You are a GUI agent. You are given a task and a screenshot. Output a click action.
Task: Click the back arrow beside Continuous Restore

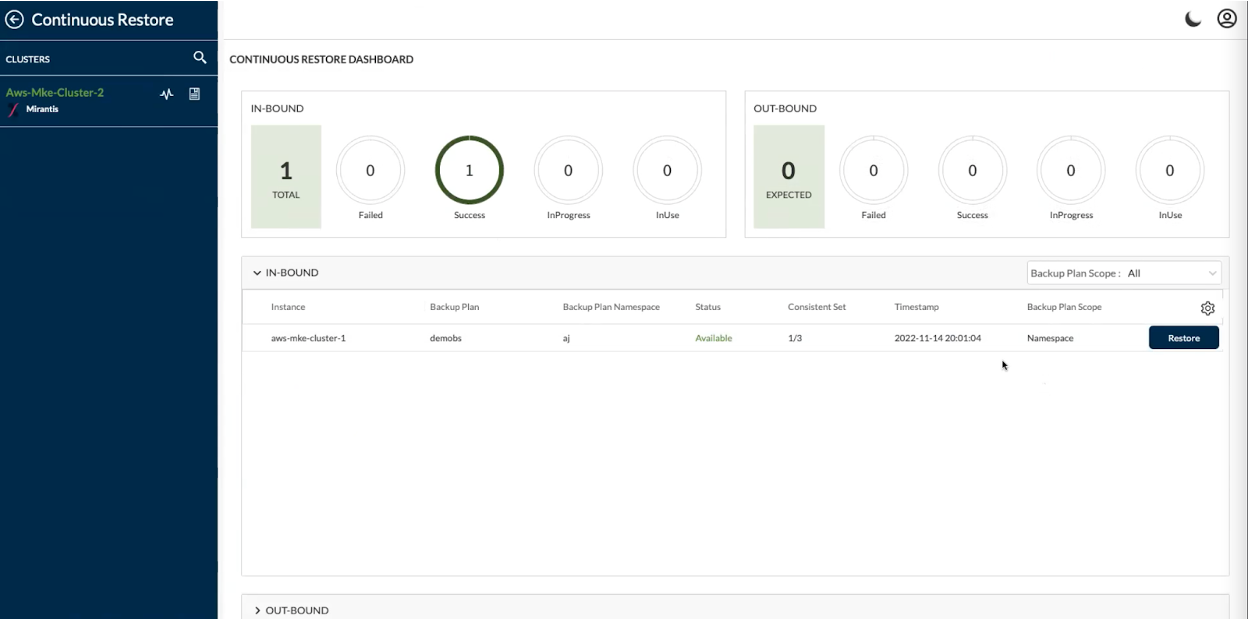14,19
